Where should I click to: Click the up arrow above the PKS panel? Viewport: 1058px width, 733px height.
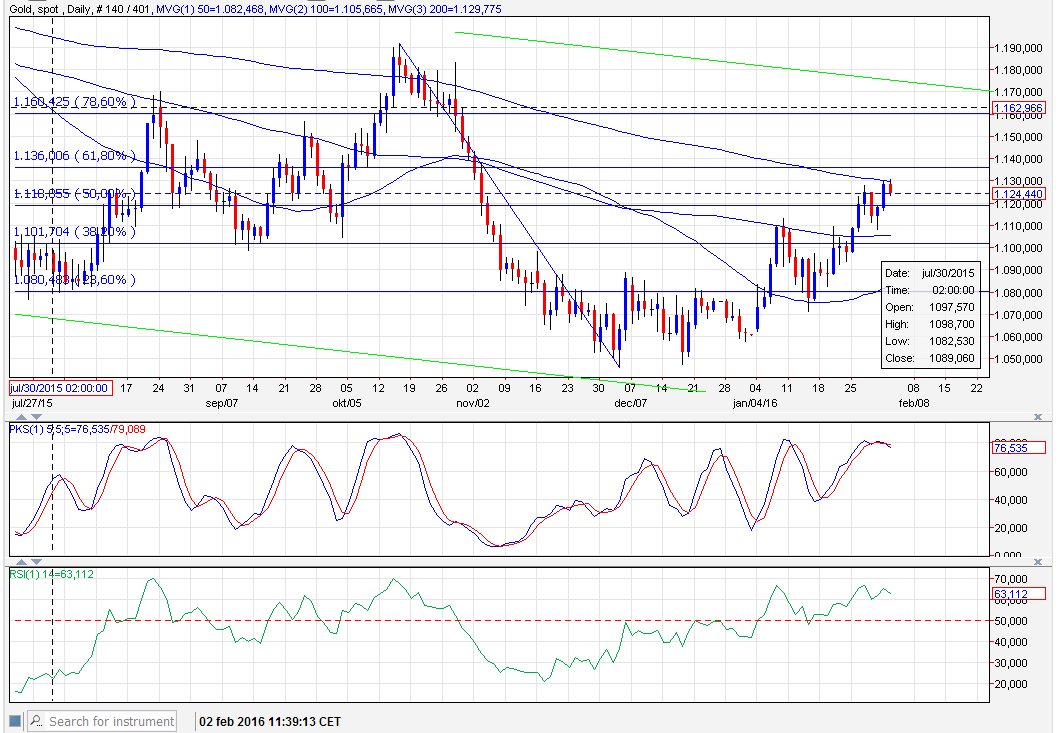[x=21, y=417]
